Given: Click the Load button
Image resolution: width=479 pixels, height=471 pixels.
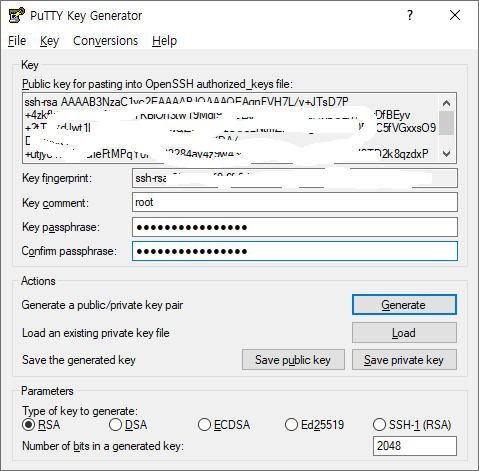Looking at the screenshot, I should click(404, 333).
